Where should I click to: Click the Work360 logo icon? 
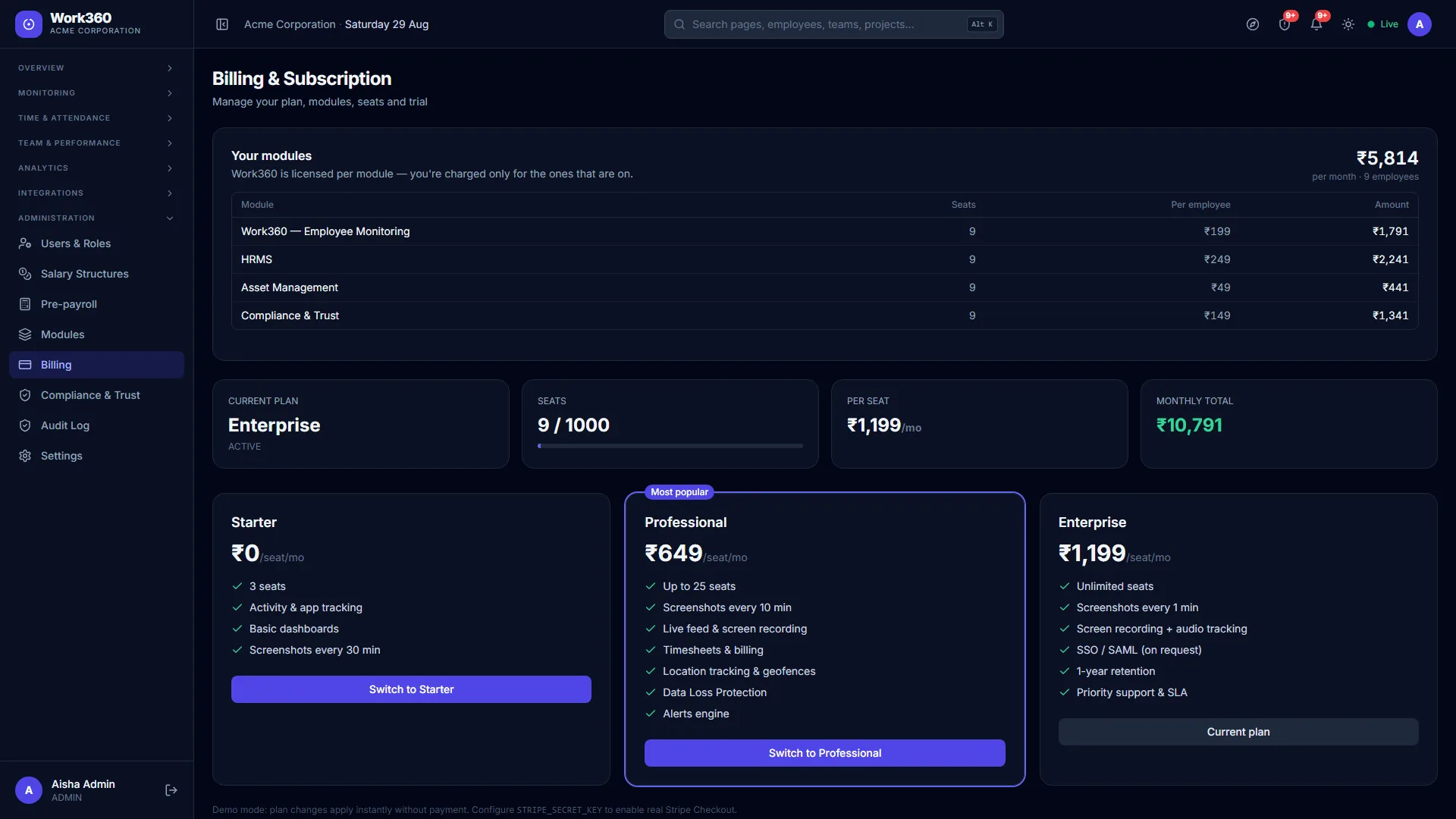[x=29, y=24]
